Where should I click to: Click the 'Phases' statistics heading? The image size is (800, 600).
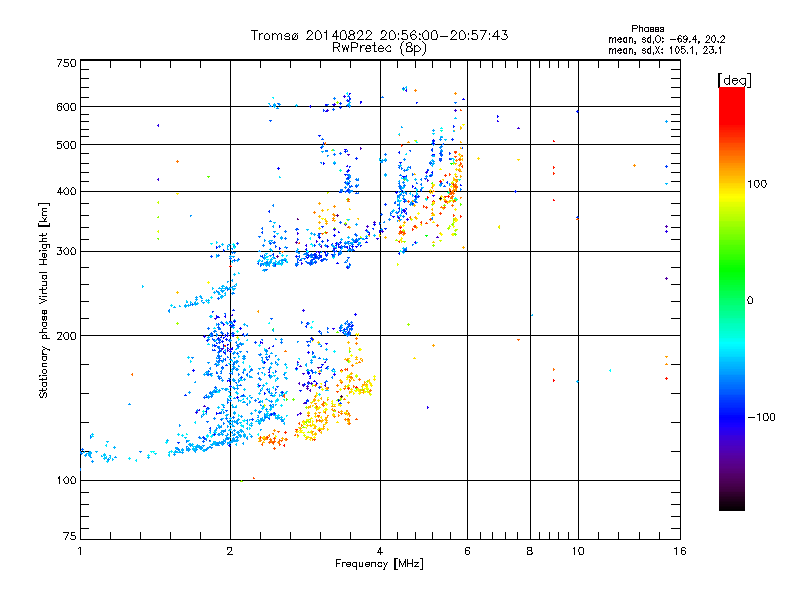pyautogui.click(x=647, y=29)
